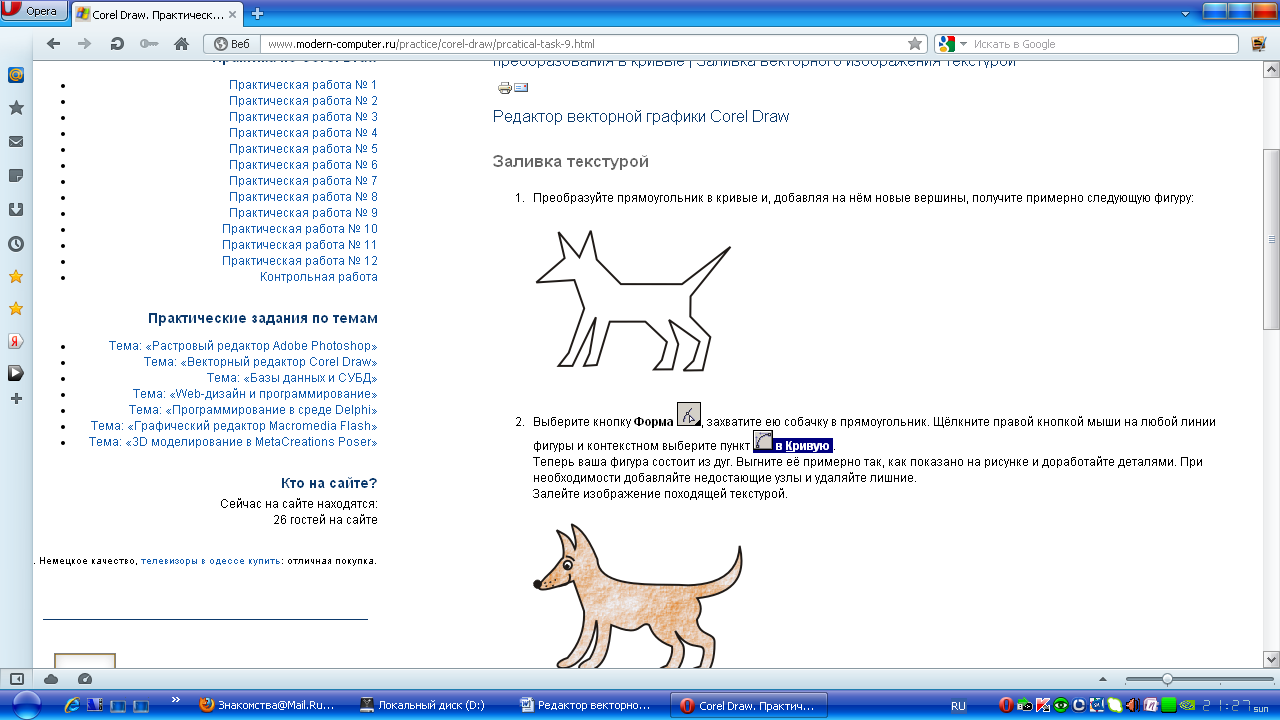This screenshot has height=720, width=1280.
Task: Open the Downloads sidebar panel
Action: tap(16, 210)
